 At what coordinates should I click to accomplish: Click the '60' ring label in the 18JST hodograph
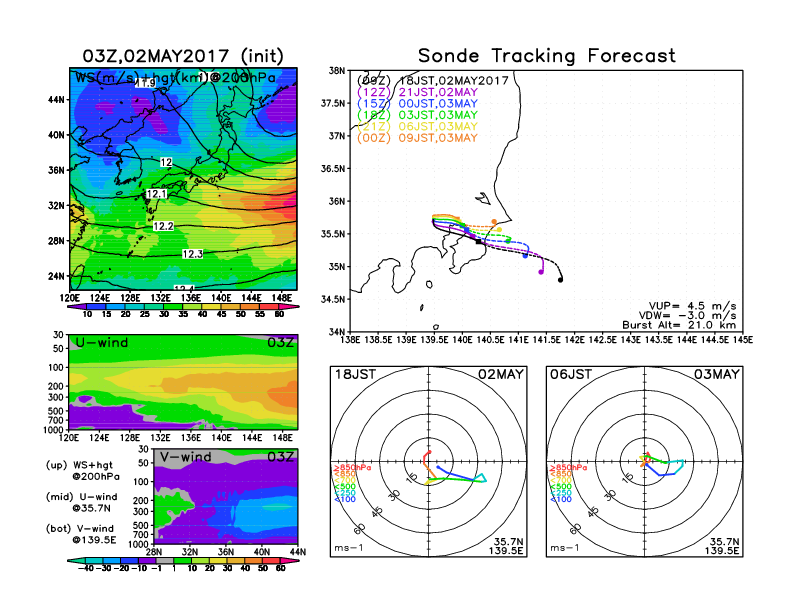[x=360, y=529]
